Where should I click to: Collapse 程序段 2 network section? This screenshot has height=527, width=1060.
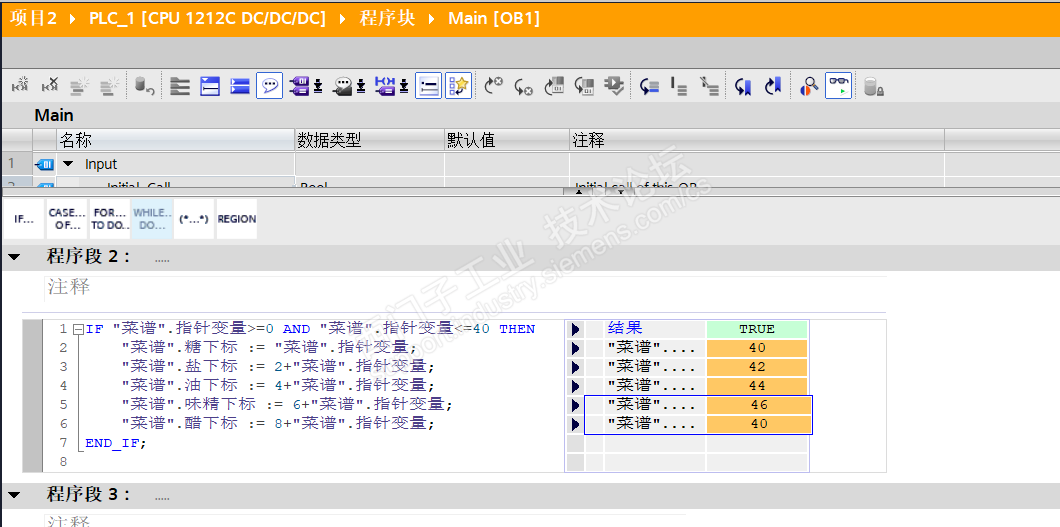14,257
